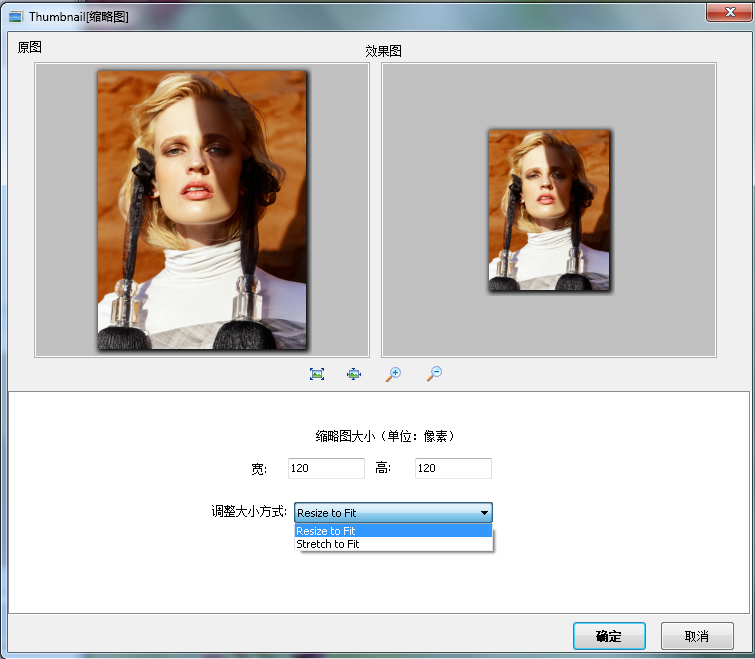Click the 缩略图大小 thumbnail size heading
755x659 pixels.
coord(386,436)
